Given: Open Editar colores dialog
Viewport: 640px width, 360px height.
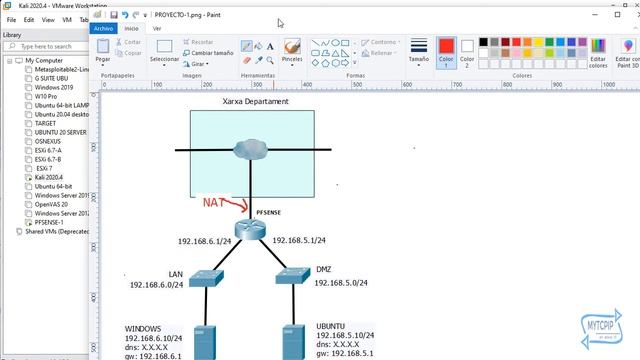Looking at the screenshot, I should (598, 53).
